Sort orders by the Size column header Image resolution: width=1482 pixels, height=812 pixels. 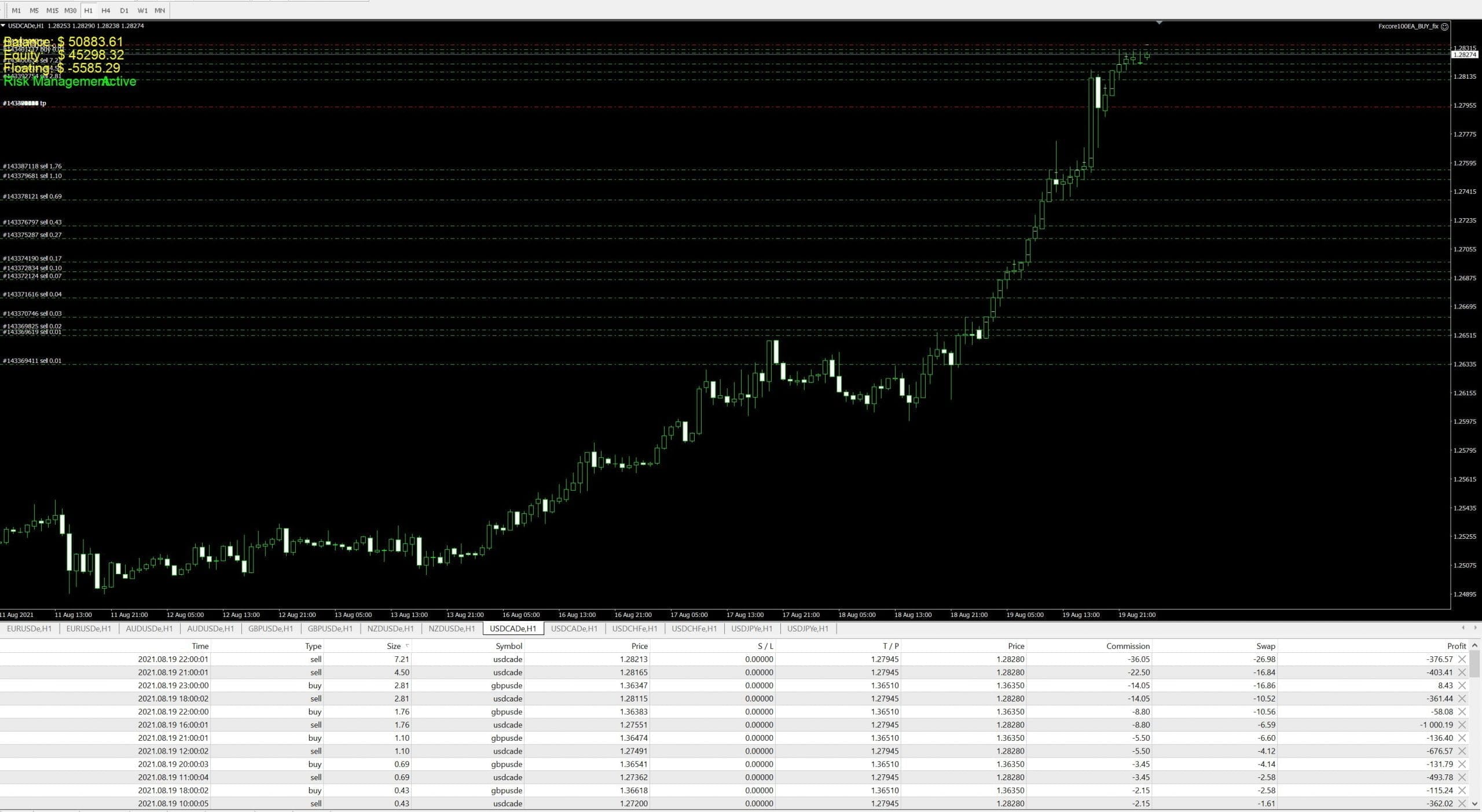pyautogui.click(x=394, y=646)
